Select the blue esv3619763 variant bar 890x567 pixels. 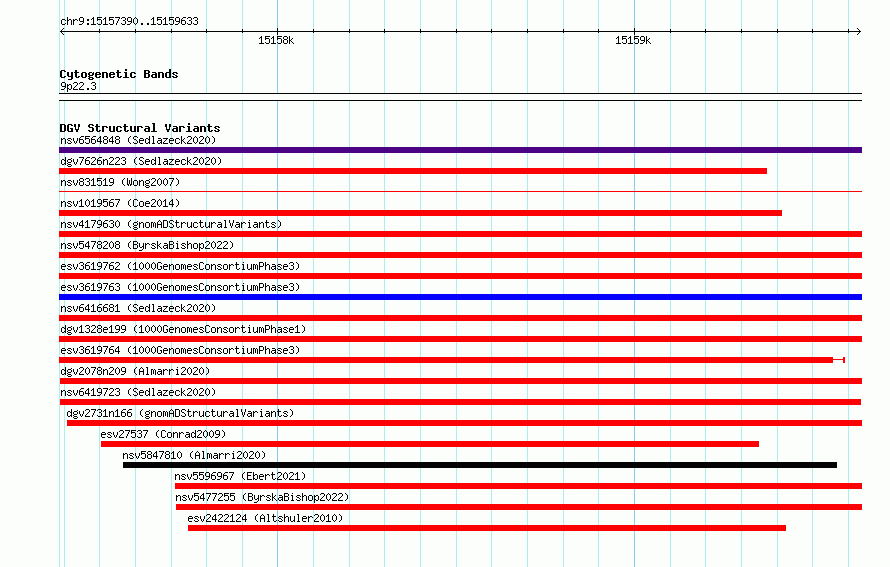pos(460,297)
